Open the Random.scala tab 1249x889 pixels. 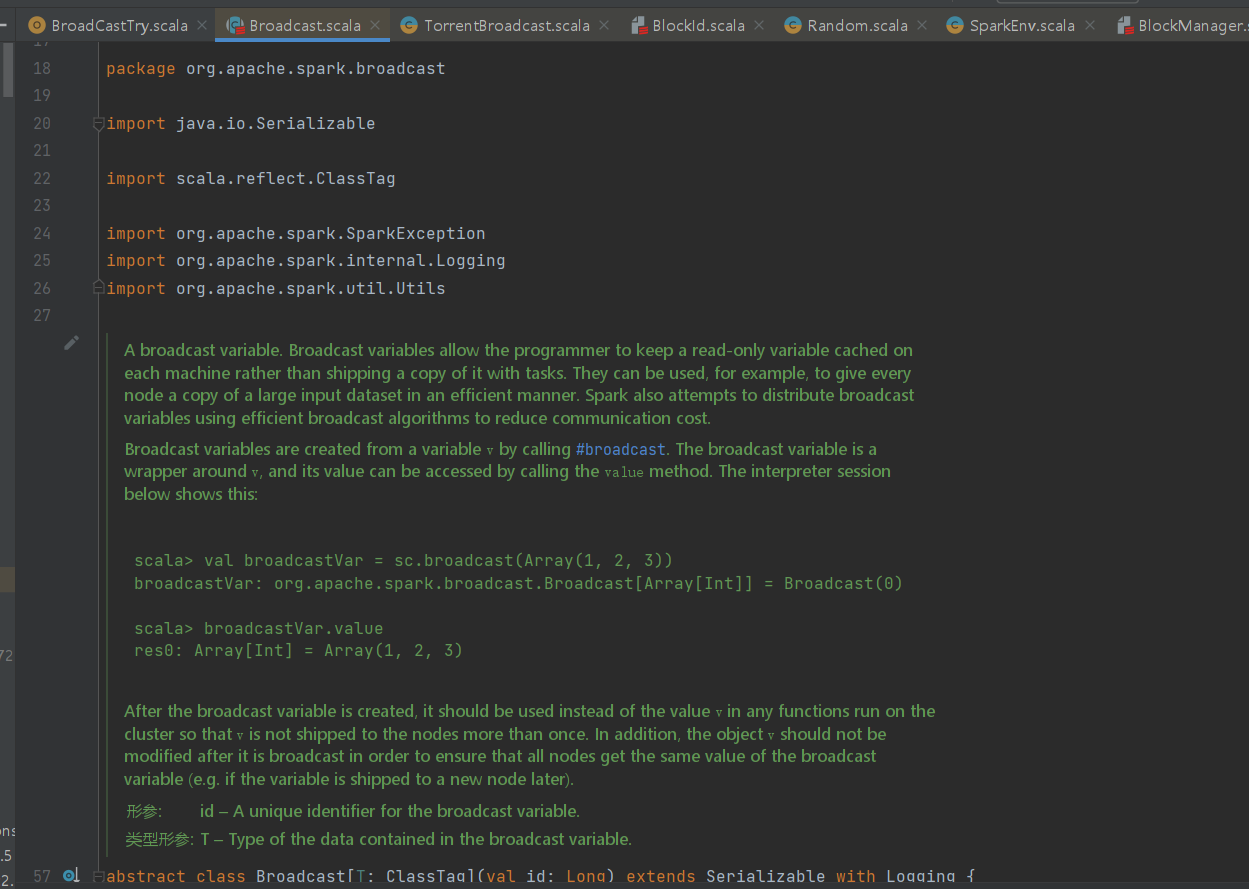(x=857, y=26)
